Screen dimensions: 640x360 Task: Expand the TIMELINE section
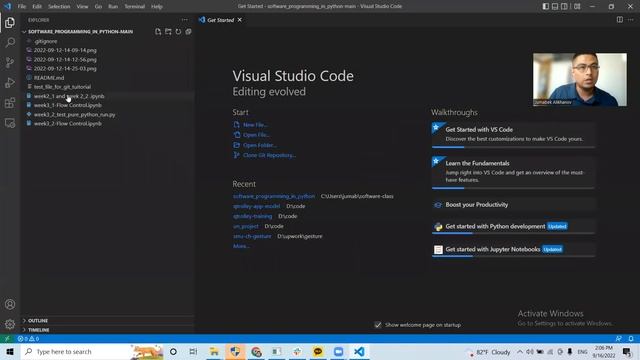[39, 330]
